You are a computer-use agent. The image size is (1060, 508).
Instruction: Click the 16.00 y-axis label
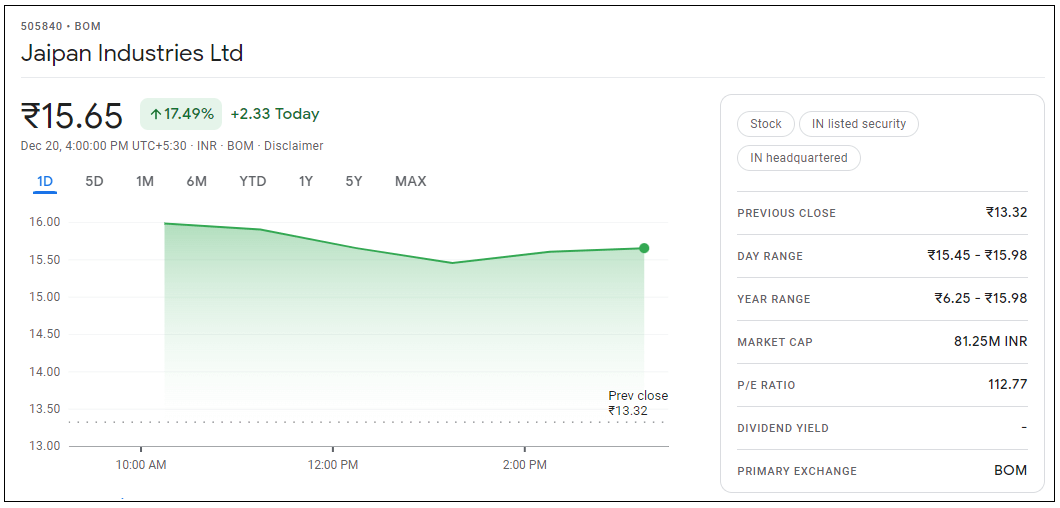(x=45, y=223)
